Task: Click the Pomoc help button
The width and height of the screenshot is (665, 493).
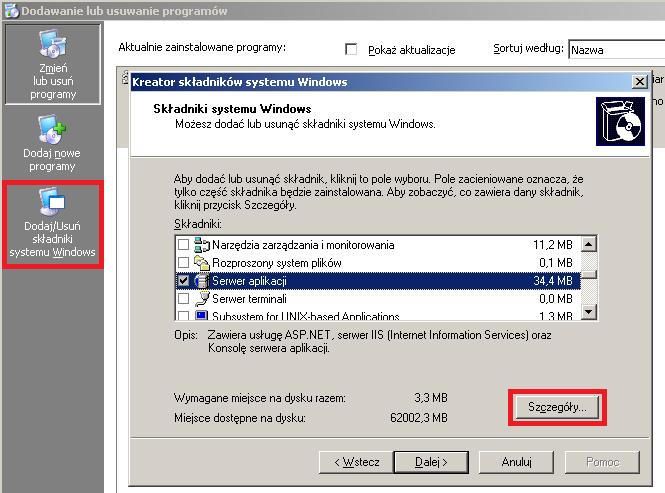Action: coord(602,462)
